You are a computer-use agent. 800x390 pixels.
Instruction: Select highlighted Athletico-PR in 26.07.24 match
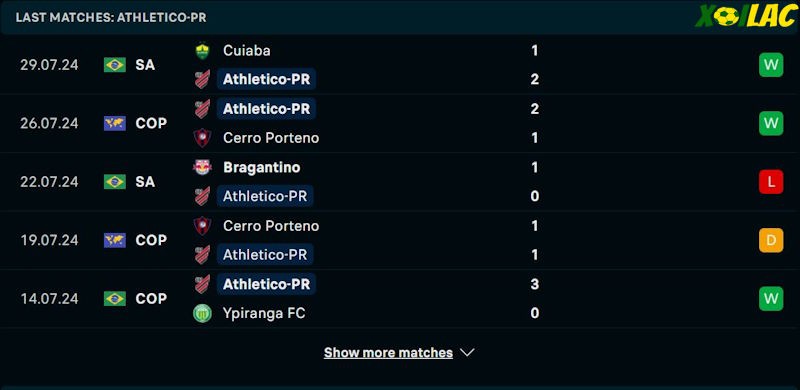[x=266, y=109]
